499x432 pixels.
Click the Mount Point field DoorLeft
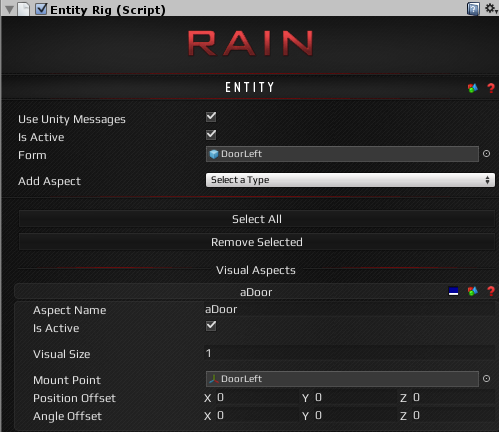pos(342,379)
